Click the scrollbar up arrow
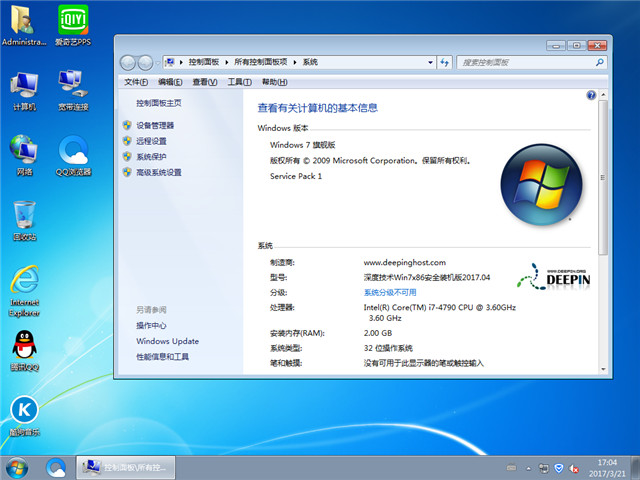 coord(603,95)
